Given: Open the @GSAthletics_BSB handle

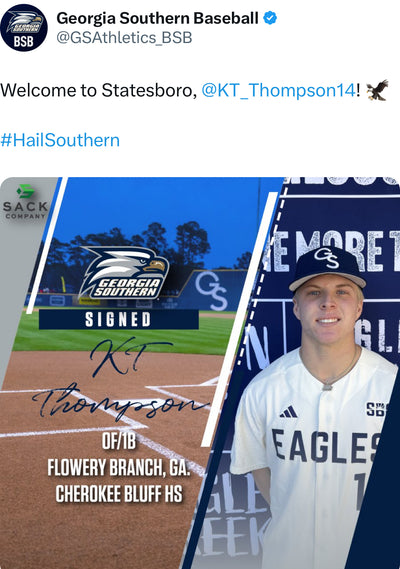Looking at the screenshot, I should click(x=124, y=38).
